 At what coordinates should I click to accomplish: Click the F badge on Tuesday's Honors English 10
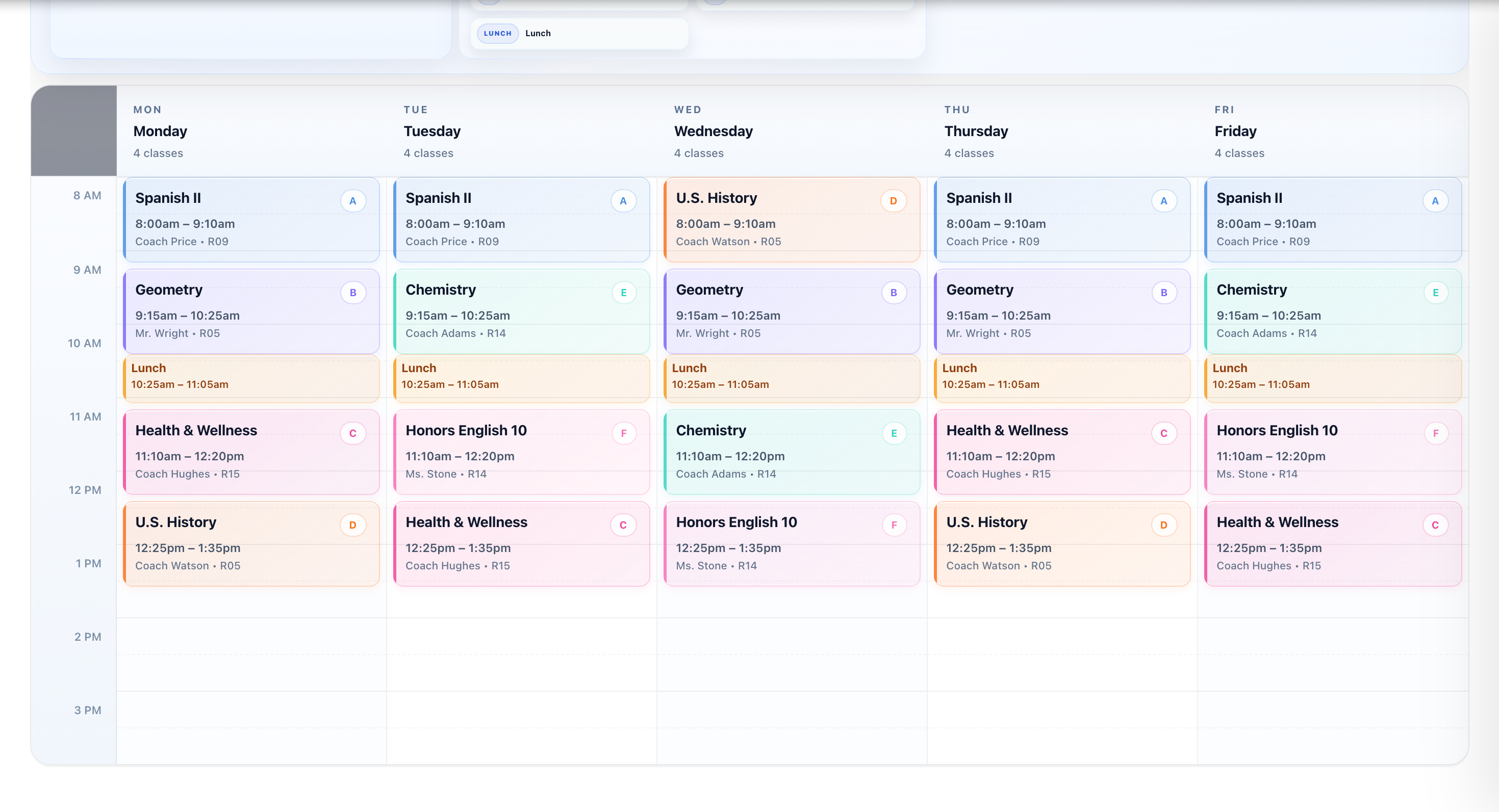click(x=623, y=434)
